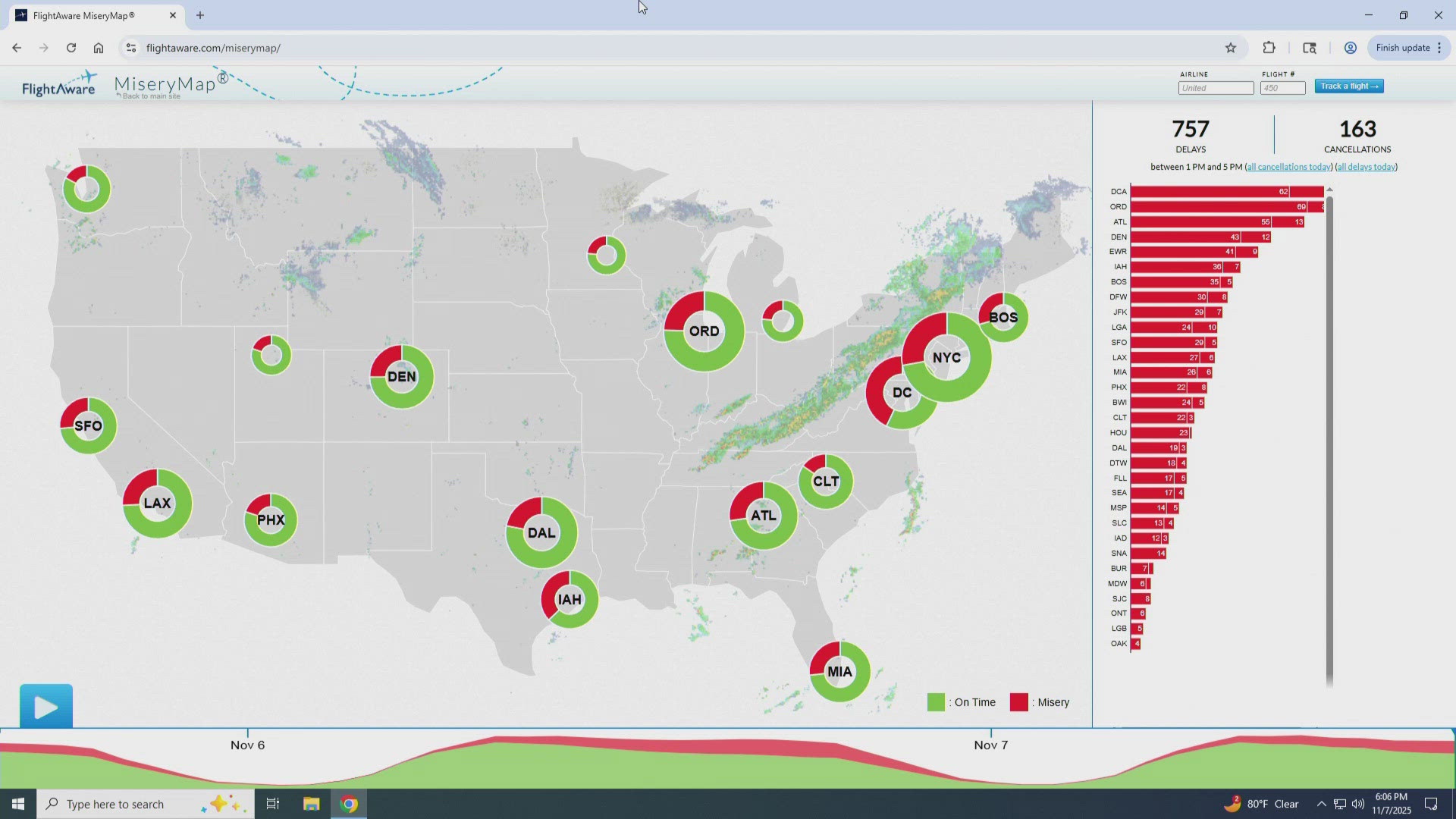The height and width of the screenshot is (819, 1456).
Task: Click the IAH airport donut marker
Action: 570,600
